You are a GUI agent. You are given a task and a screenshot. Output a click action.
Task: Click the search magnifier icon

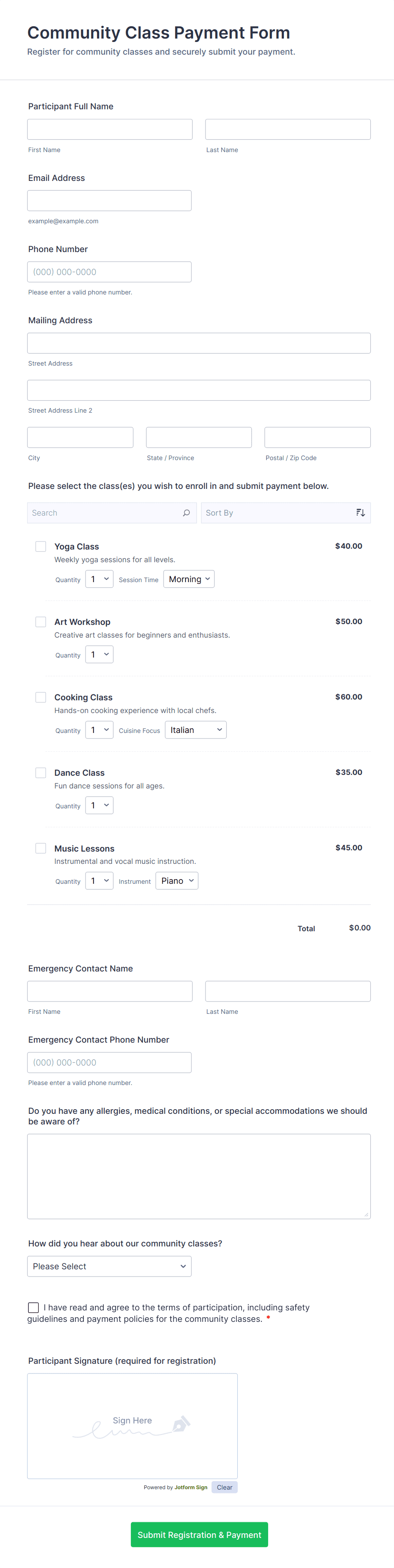[186, 513]
